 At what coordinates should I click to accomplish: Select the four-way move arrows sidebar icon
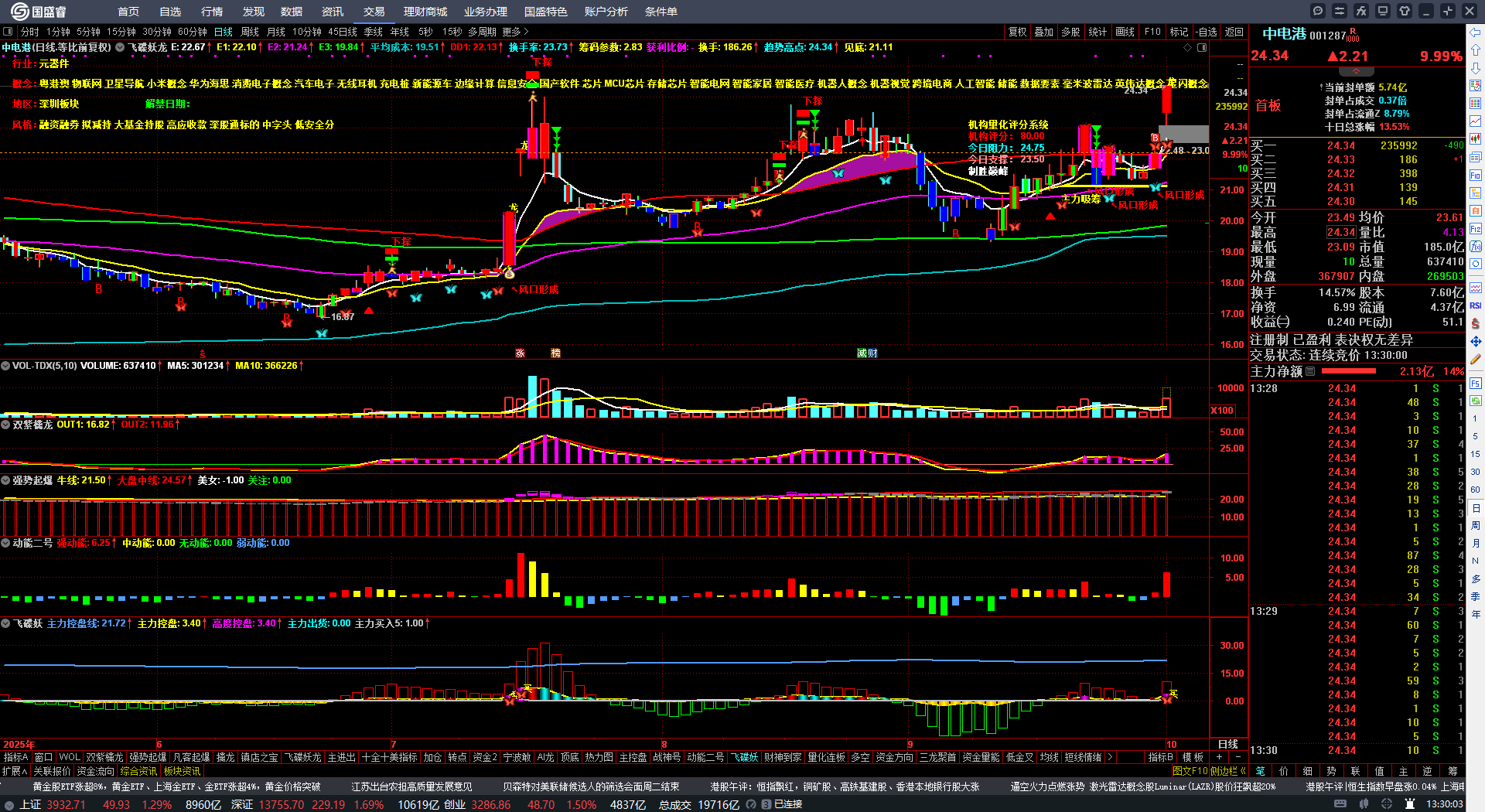pyautogui.click(x=1476, y=341)
